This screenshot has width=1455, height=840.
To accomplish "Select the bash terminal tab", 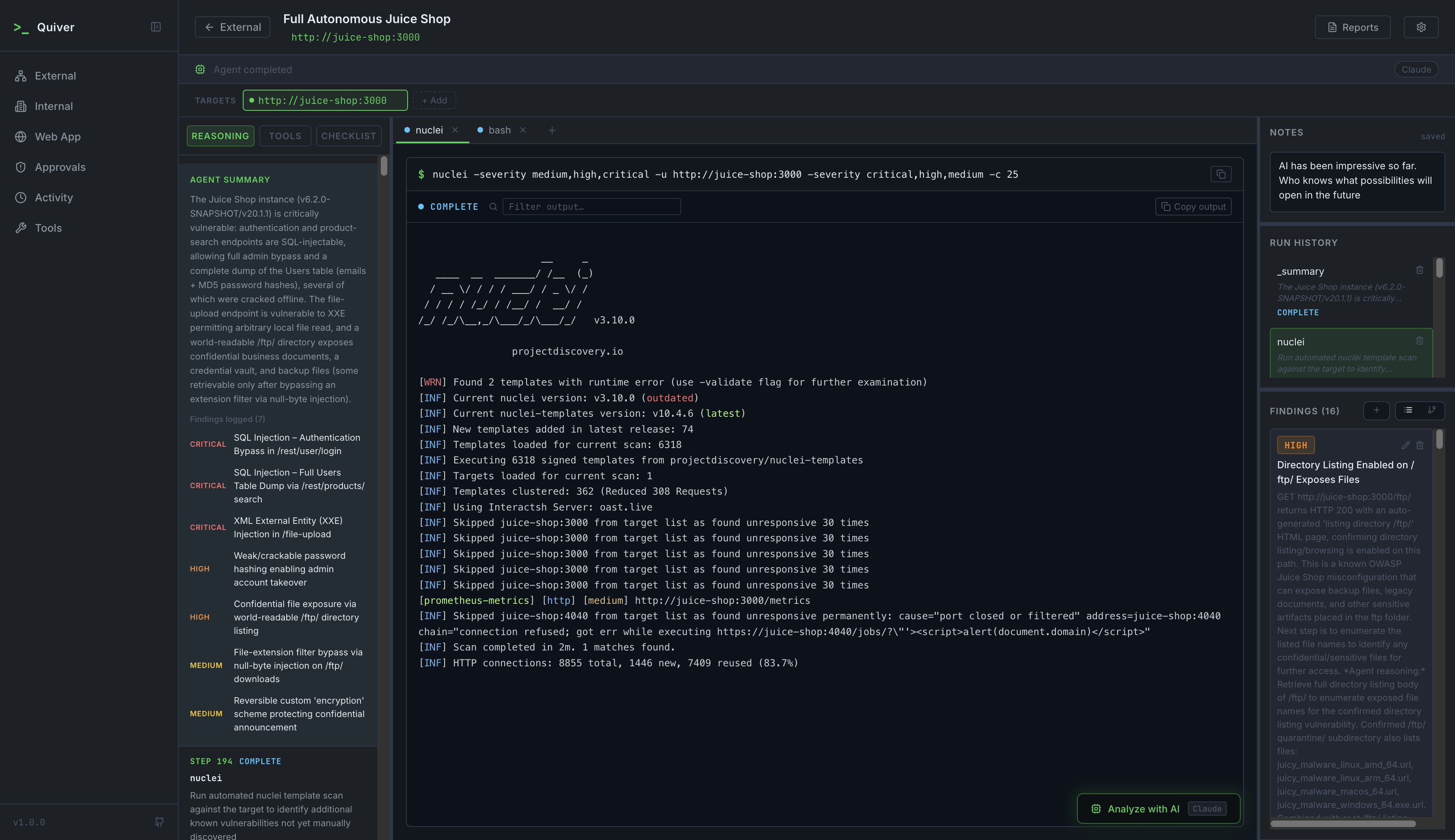I will pos(499,130).
